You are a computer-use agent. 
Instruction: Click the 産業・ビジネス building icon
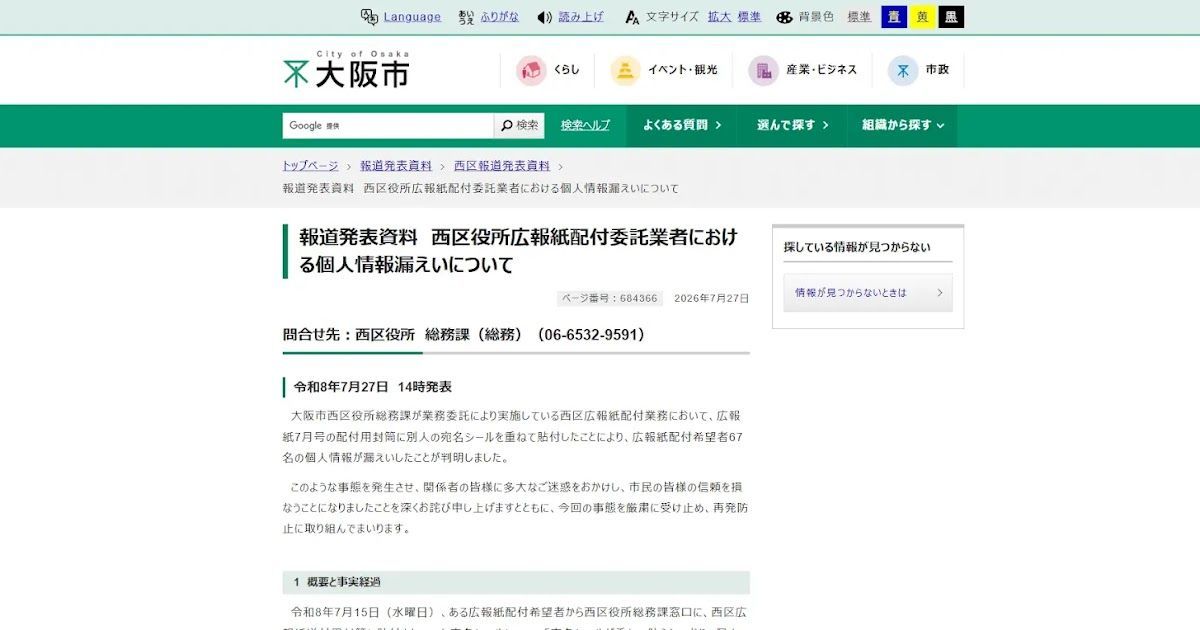click(764, 70)
